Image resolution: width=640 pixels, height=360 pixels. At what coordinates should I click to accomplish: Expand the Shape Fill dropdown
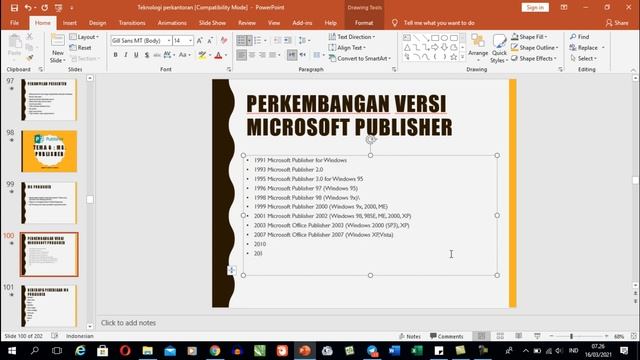point(529,37)
